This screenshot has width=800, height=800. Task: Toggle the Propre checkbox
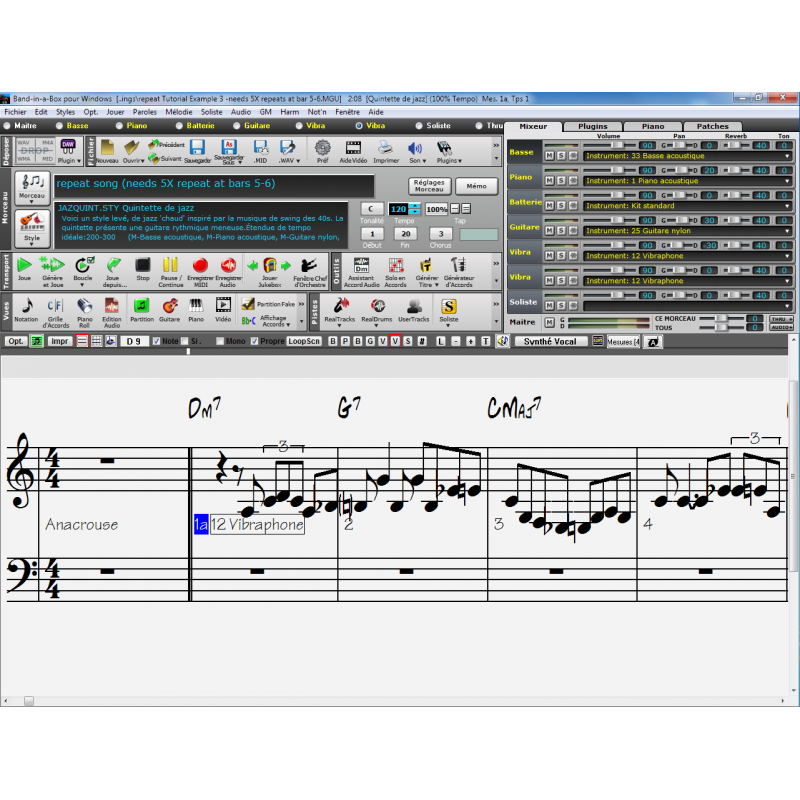pos(254,341)
